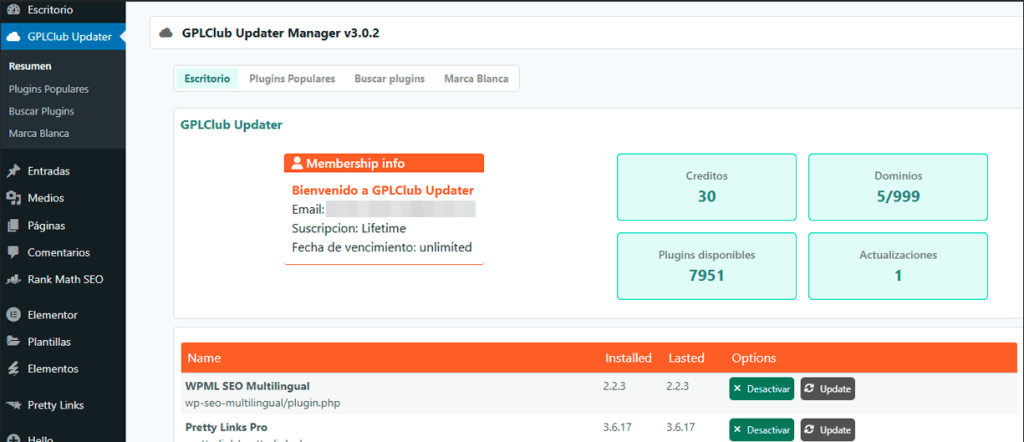This screenshot has width=1024, height=442.
Task: Click the GPLClub Updater section heading
Action: [x=231, y=125]
